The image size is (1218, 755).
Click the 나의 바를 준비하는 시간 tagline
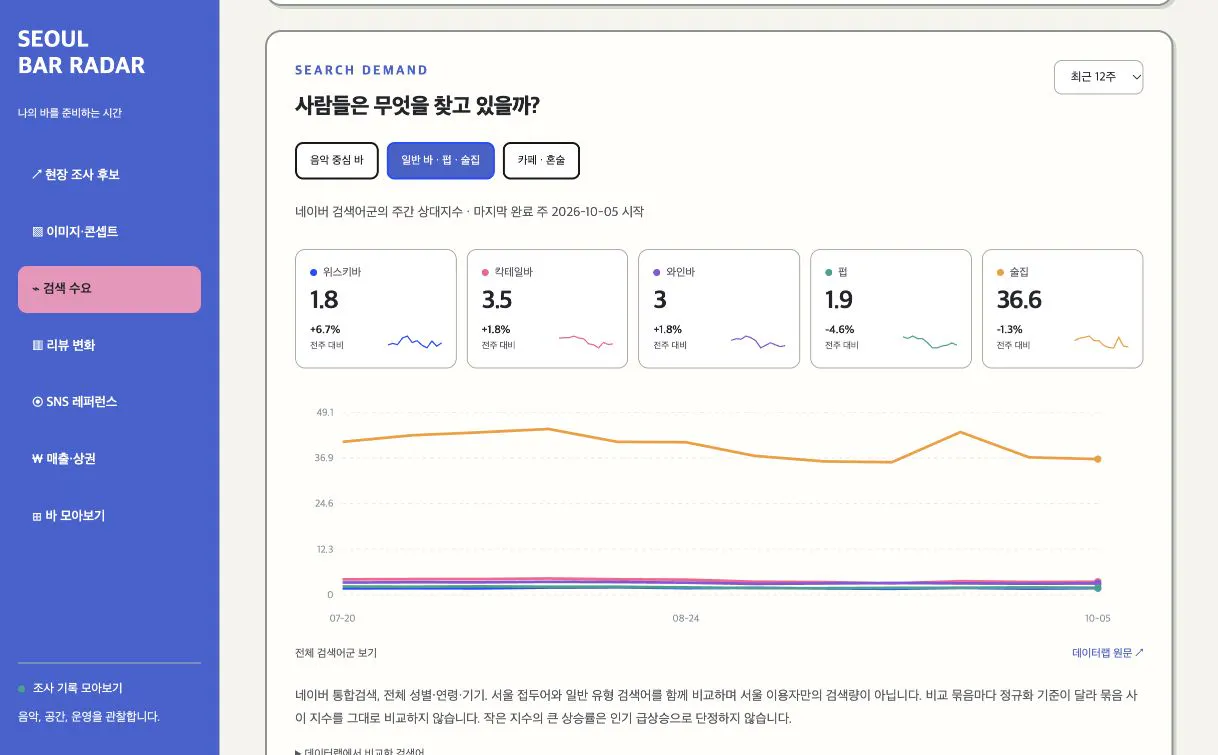(70, 113)
